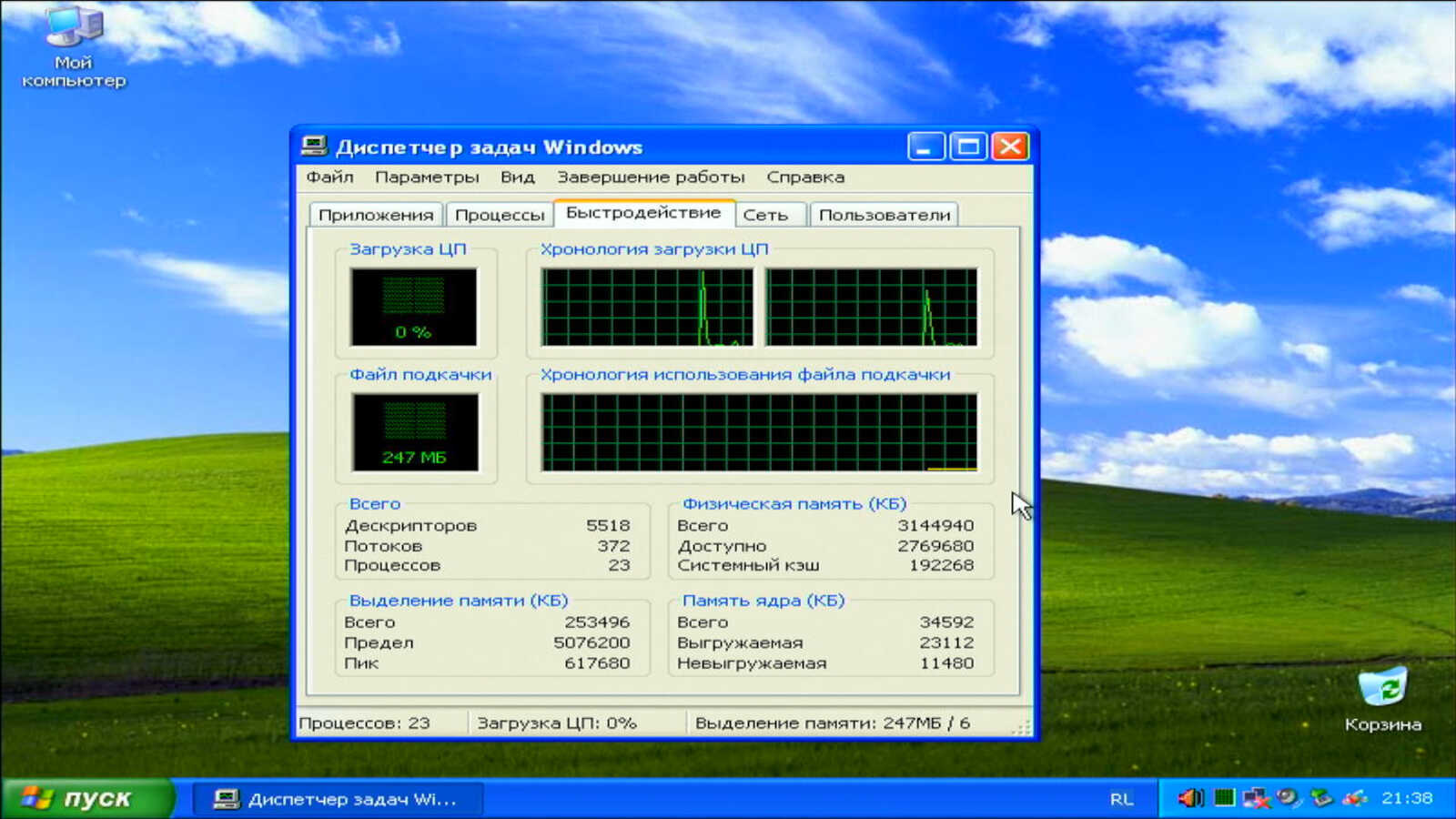The image size is (1456, 819).
Task: Click the Пик label
Action: pyautogui.click(x=361, y=663)
